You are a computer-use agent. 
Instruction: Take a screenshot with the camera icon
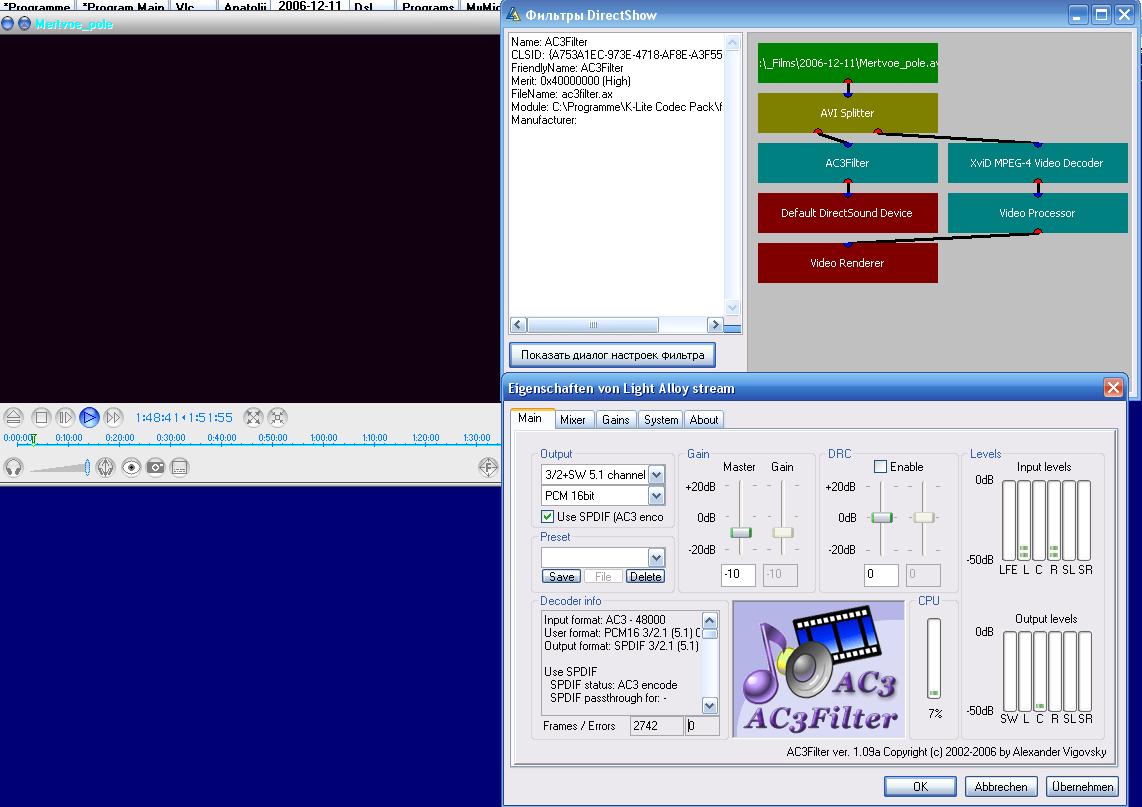(x=155, y=467)
